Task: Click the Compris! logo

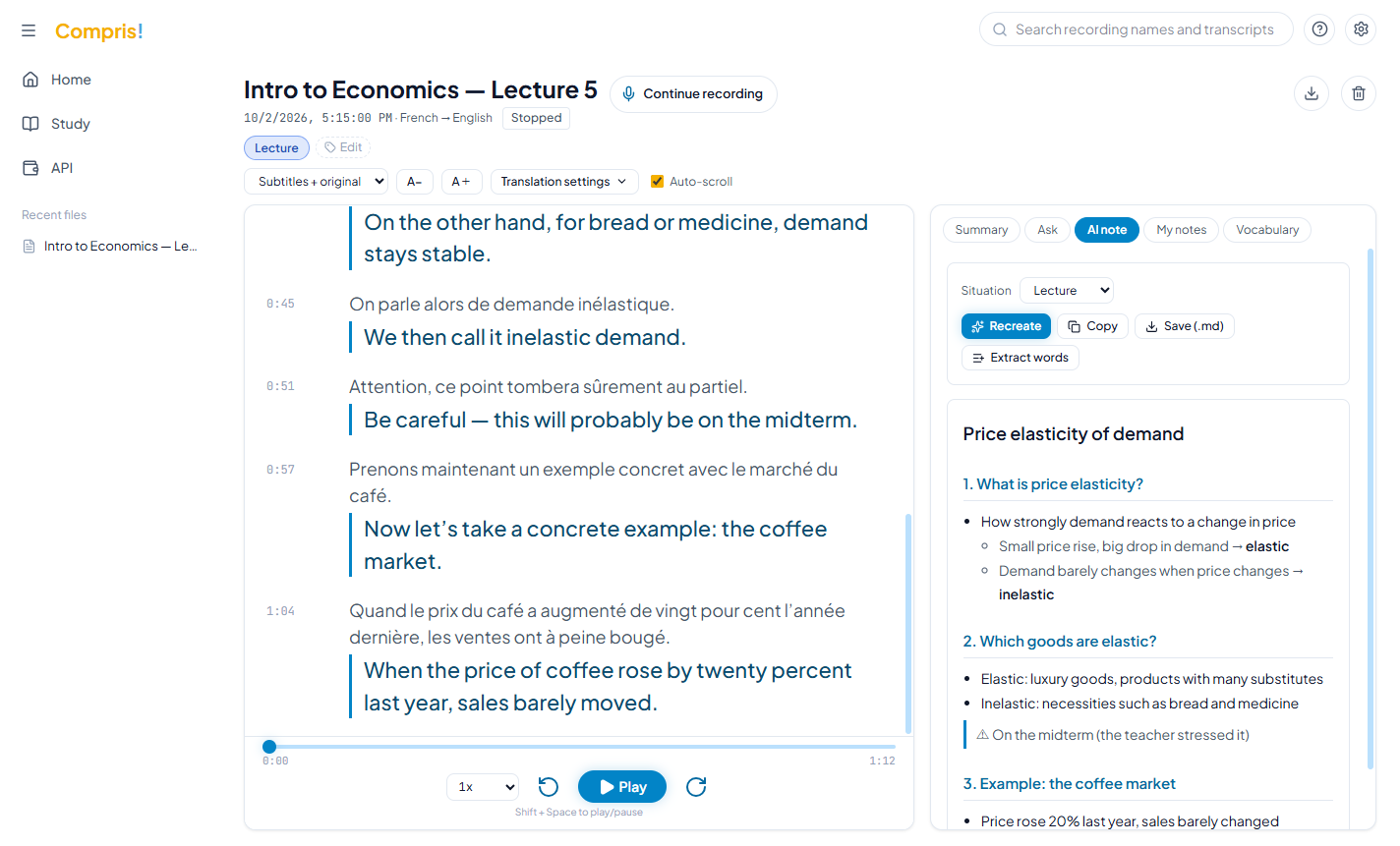Action: [99, 31]
